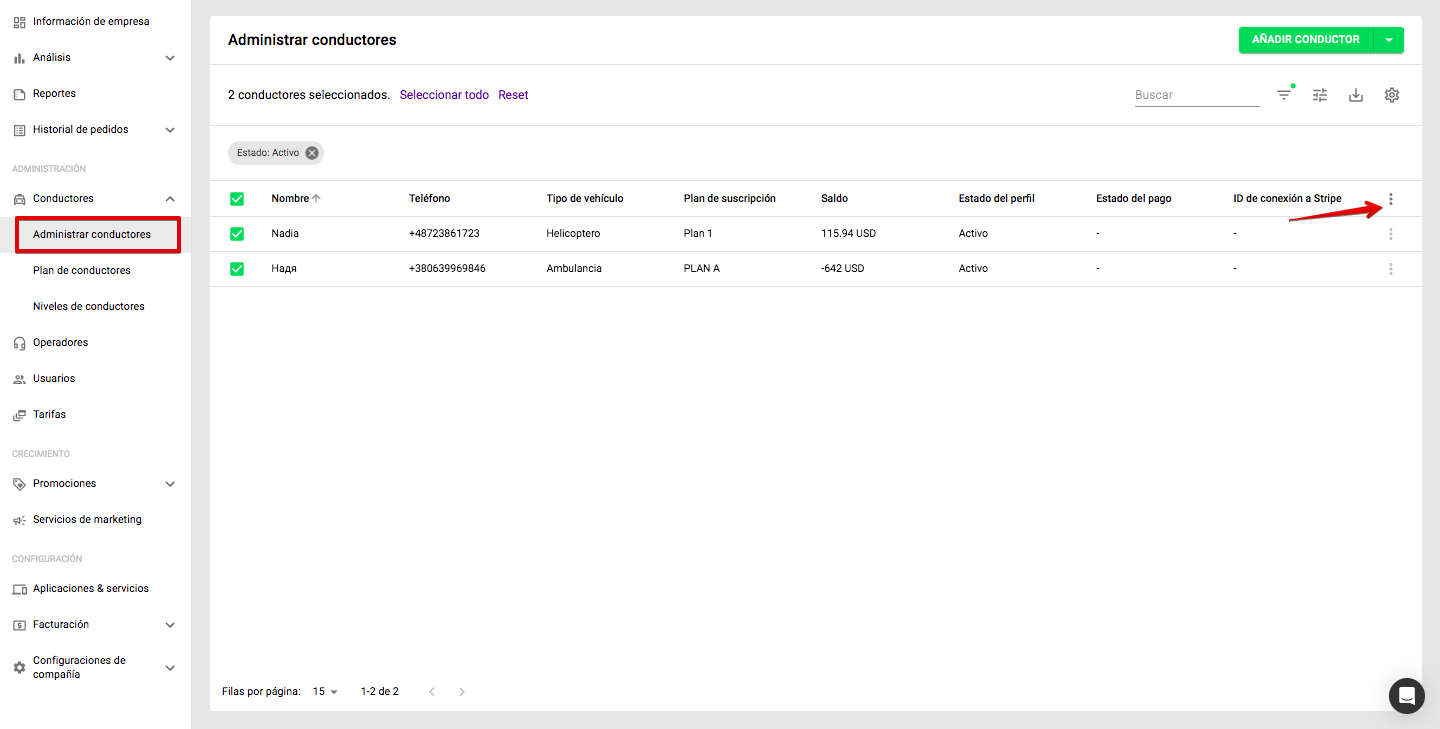
Task: Open the chat support bubble
Action: (1407, 696)
